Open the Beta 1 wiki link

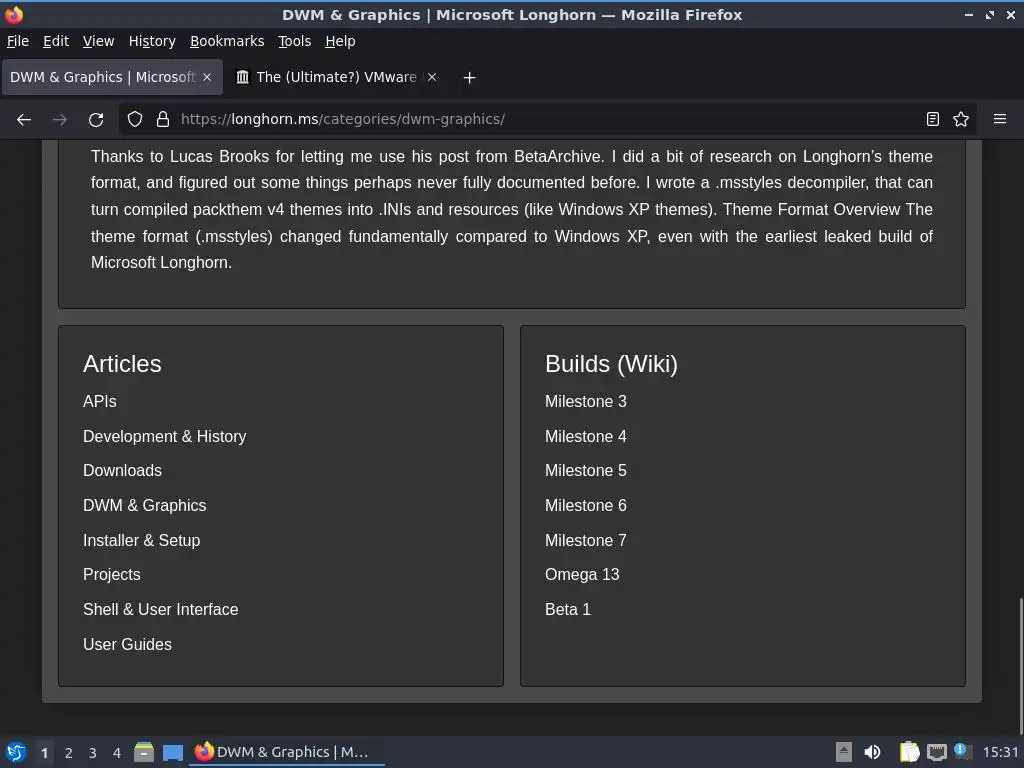tap(568, 609)
